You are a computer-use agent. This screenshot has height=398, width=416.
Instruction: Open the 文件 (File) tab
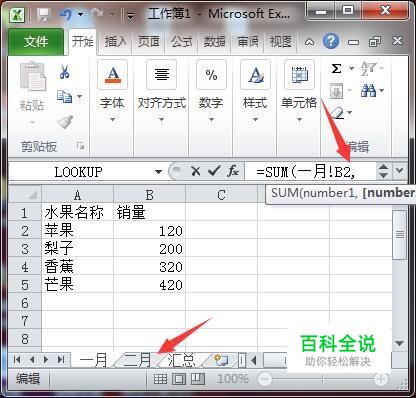[36, 42]
